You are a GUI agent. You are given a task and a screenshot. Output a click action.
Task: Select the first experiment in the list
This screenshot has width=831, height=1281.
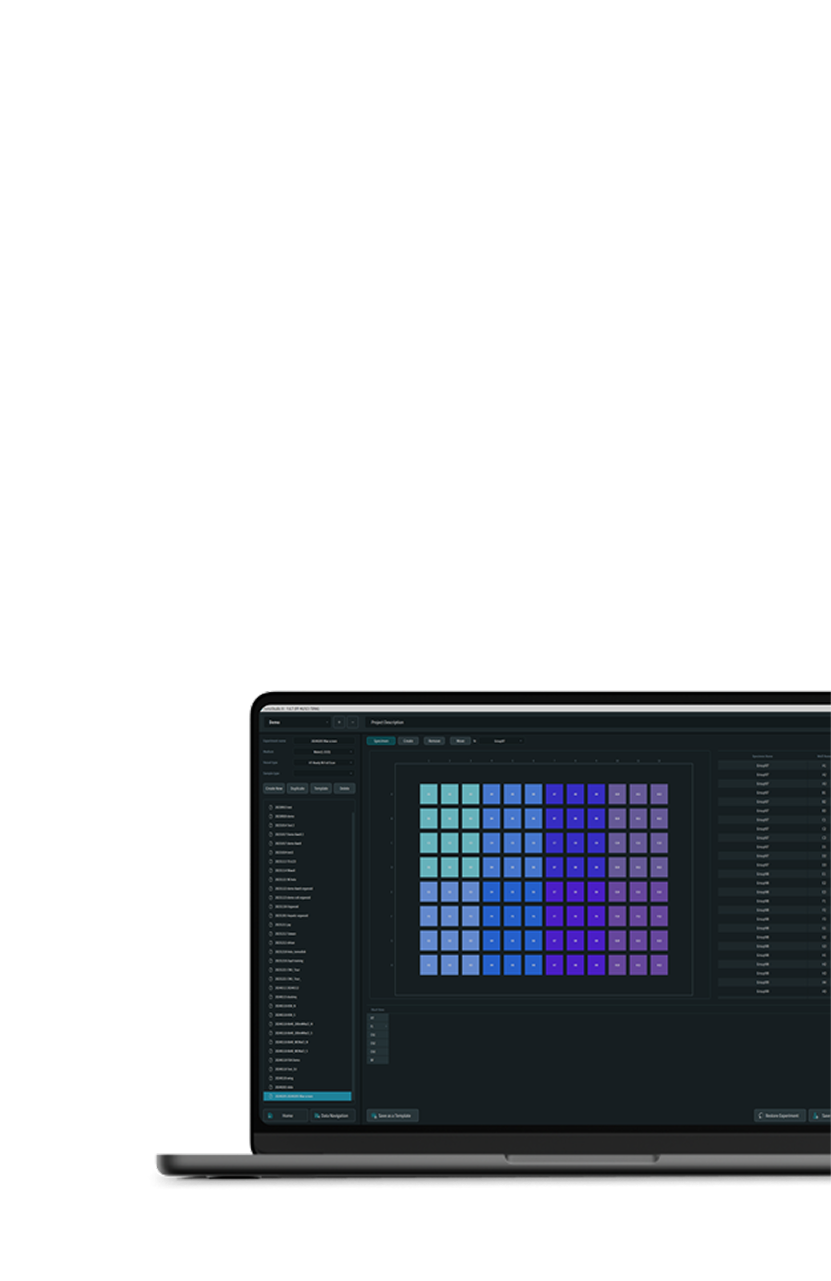point(307,807)
